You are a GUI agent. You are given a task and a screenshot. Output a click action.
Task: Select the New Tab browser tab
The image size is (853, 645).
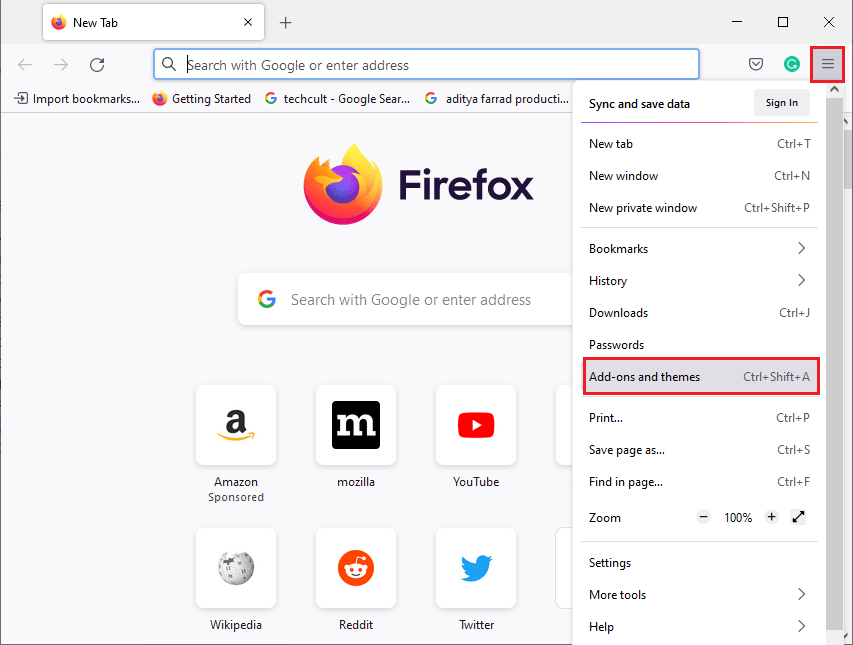pyautogui.click(x=153, y=22)
